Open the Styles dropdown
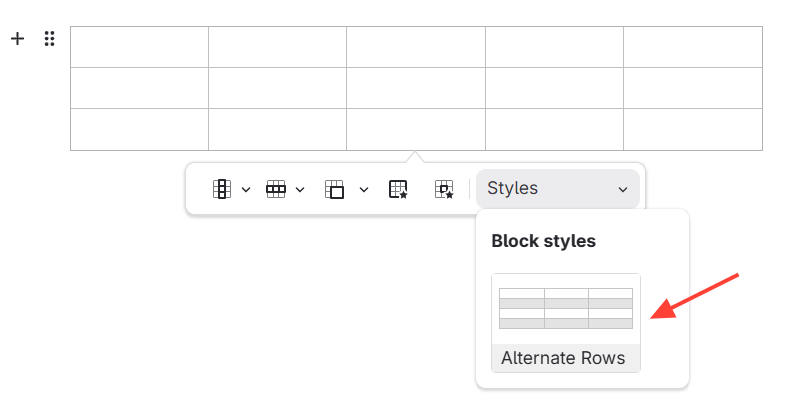 click(557, 189)
